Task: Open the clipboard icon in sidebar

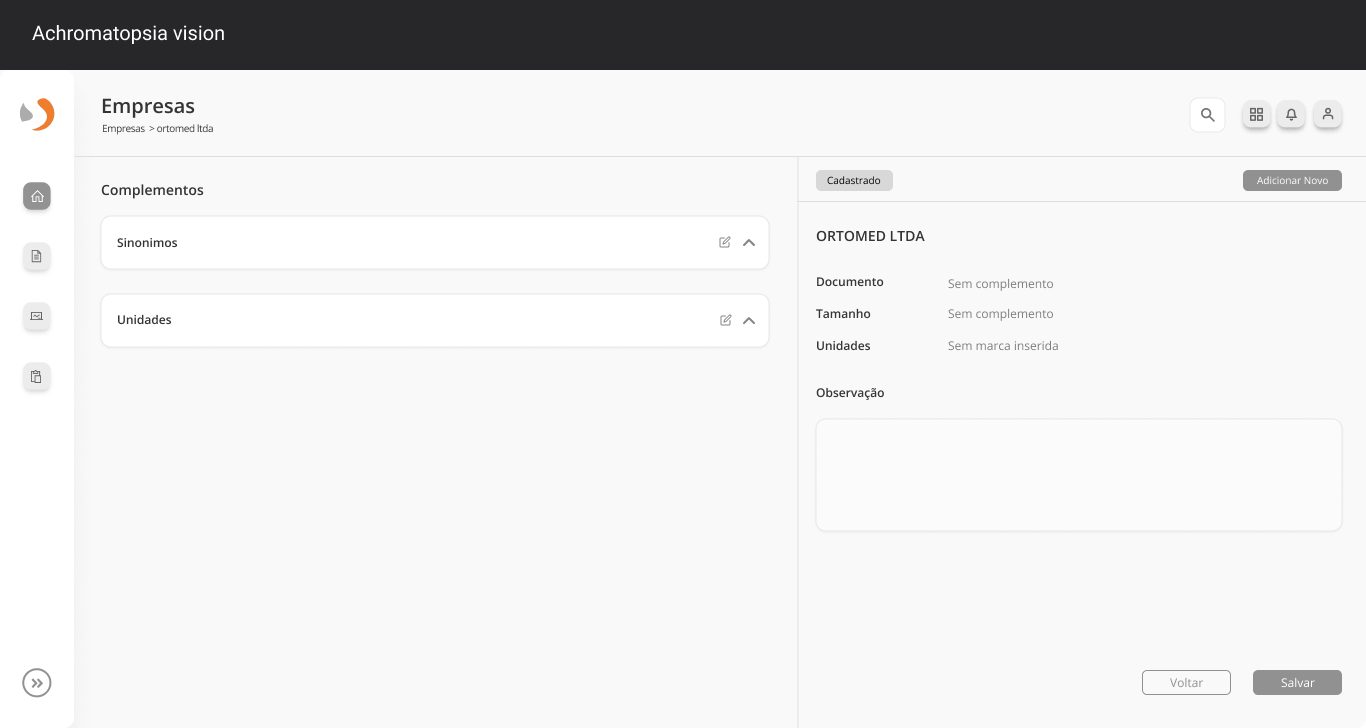Action: click(x=37, y=376)
